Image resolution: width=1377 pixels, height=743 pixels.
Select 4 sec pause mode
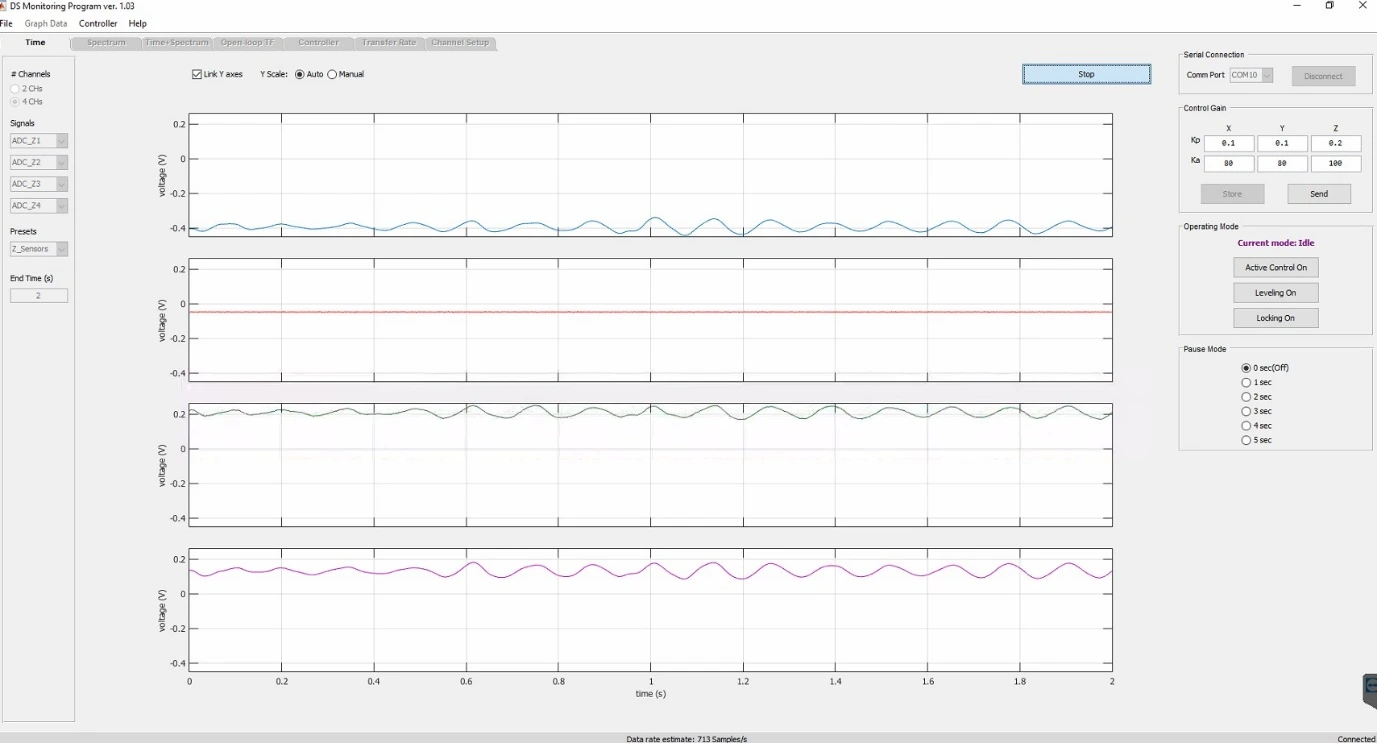coord(1246,426)
